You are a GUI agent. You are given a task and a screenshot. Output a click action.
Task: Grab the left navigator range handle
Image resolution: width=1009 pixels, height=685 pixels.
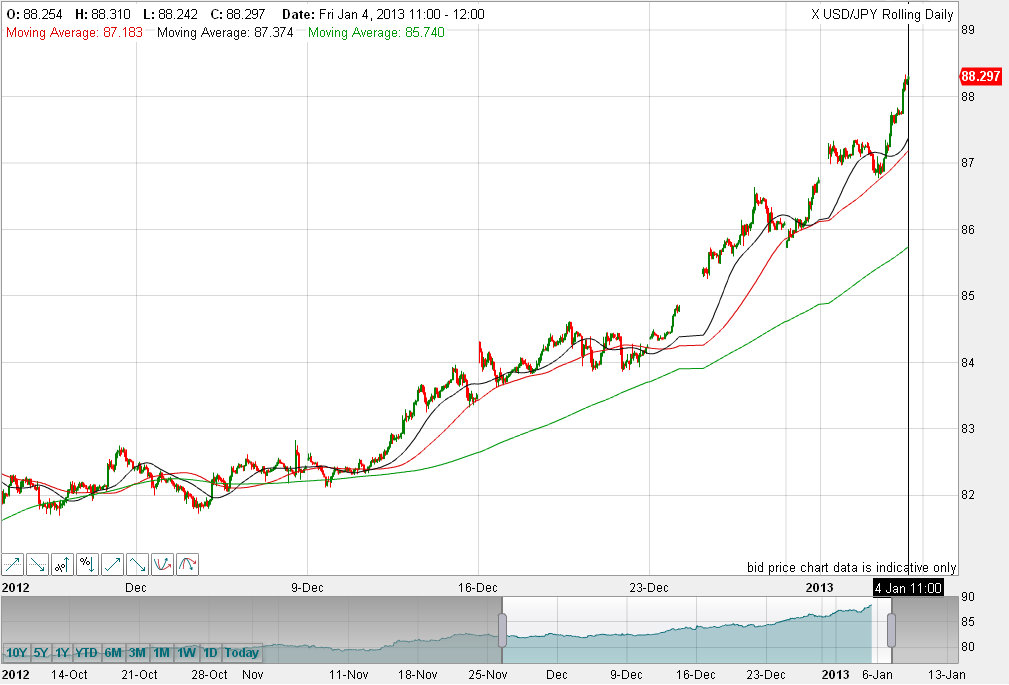[503, 630]
